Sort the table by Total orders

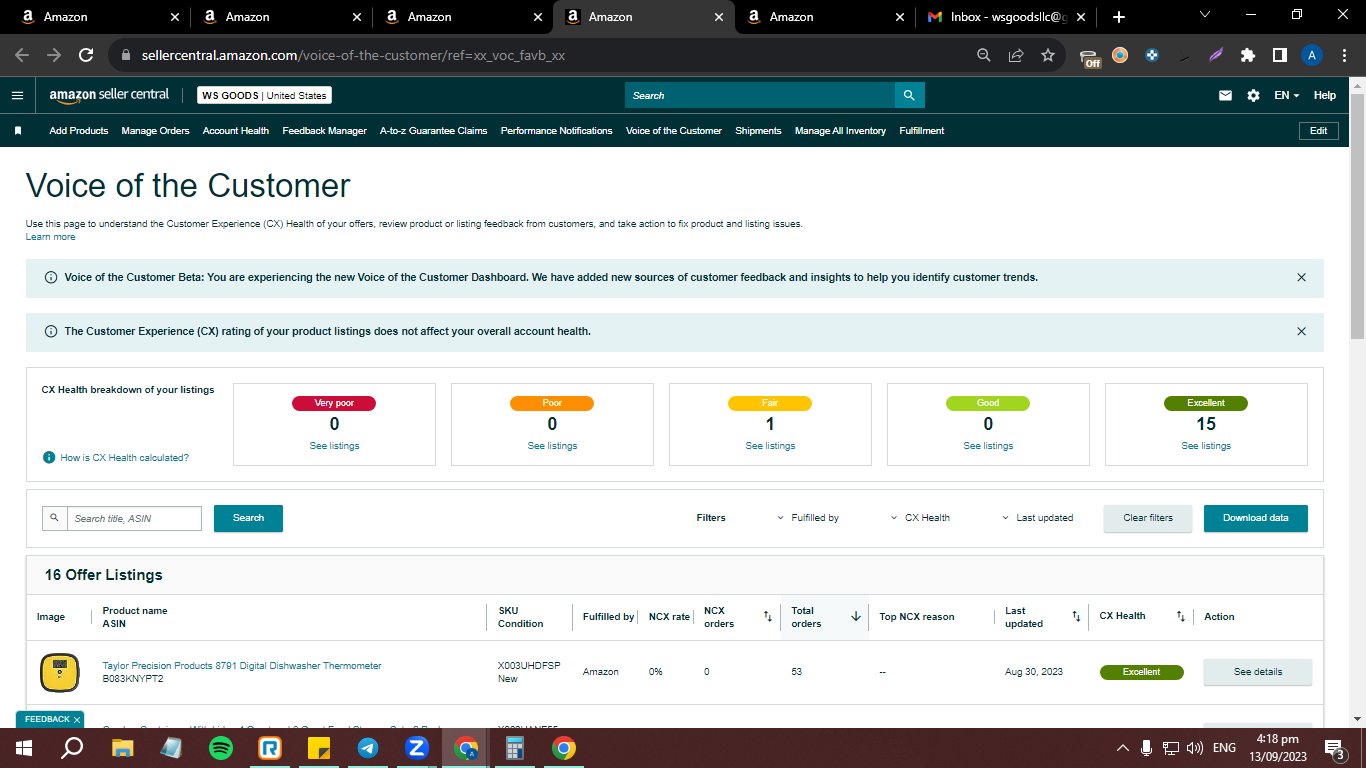point(856,617)
